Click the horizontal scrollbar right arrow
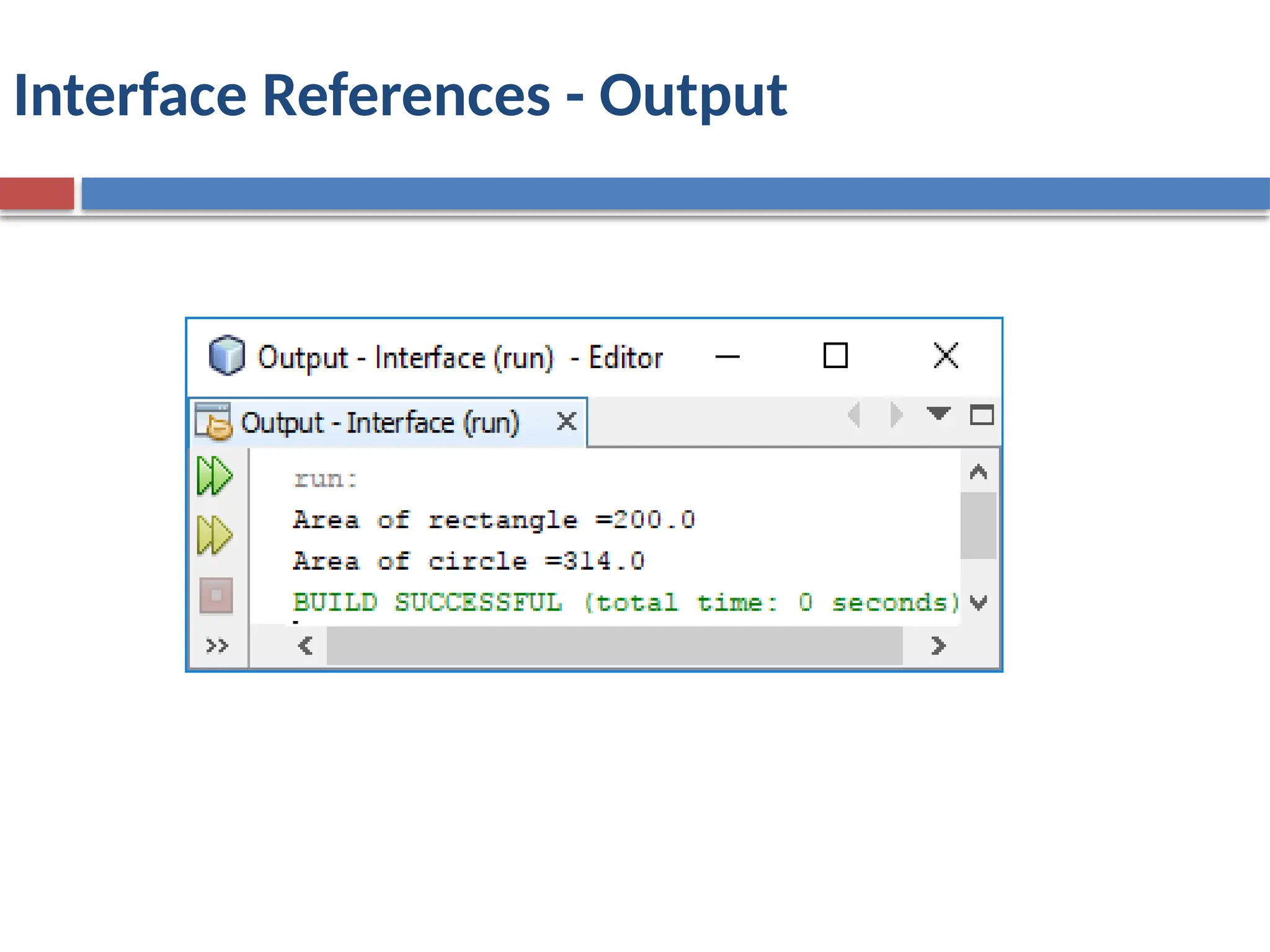 938,646
